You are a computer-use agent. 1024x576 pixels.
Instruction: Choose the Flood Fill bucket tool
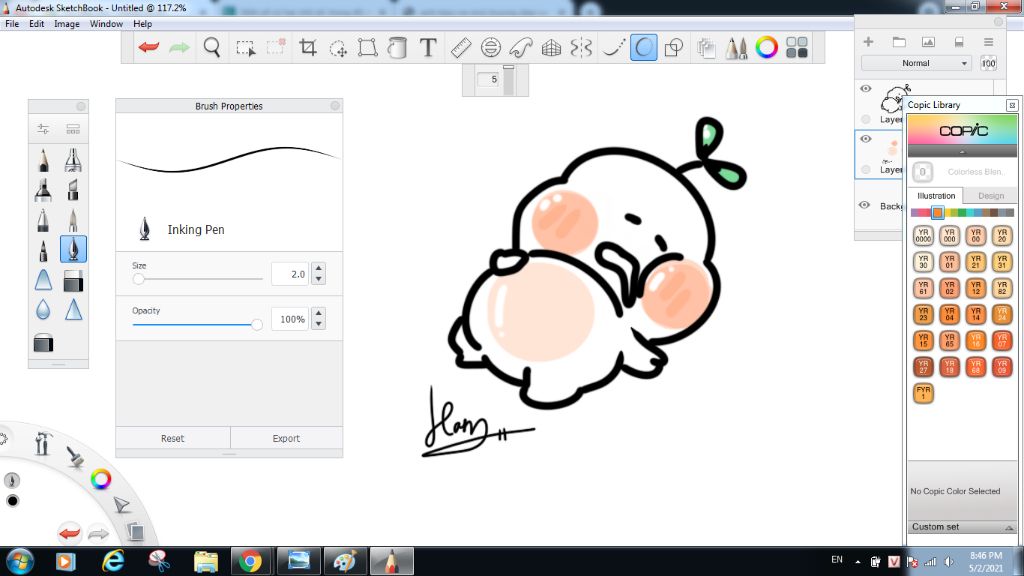click(x=397, y=48)
